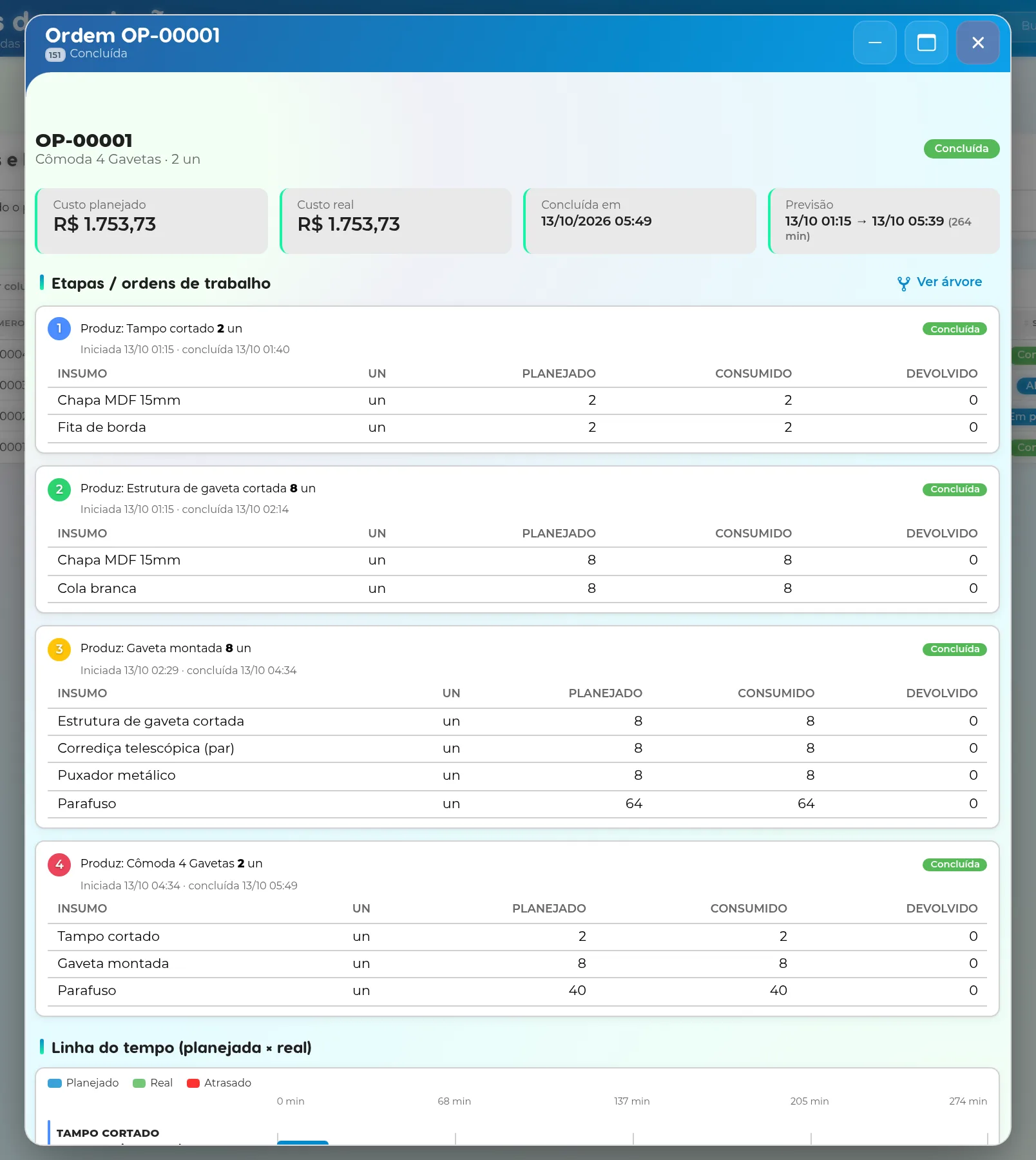Click 'Etapas / ordens de trabalho' heading
Screen dimensions: 1036x1160
coord(161,284)
